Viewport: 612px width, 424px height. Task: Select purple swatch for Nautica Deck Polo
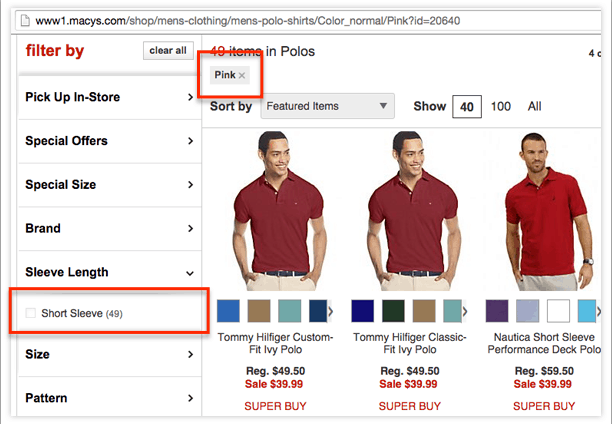point(497,311)
